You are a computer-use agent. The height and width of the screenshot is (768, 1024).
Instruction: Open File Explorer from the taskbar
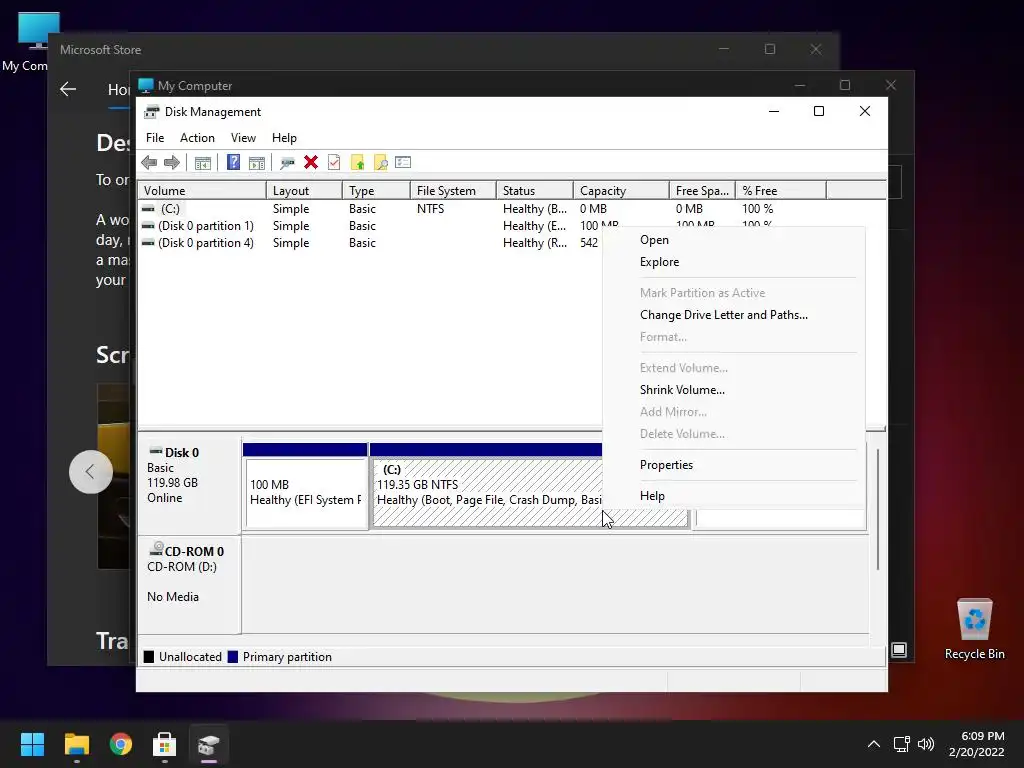[x=76, y=744]
